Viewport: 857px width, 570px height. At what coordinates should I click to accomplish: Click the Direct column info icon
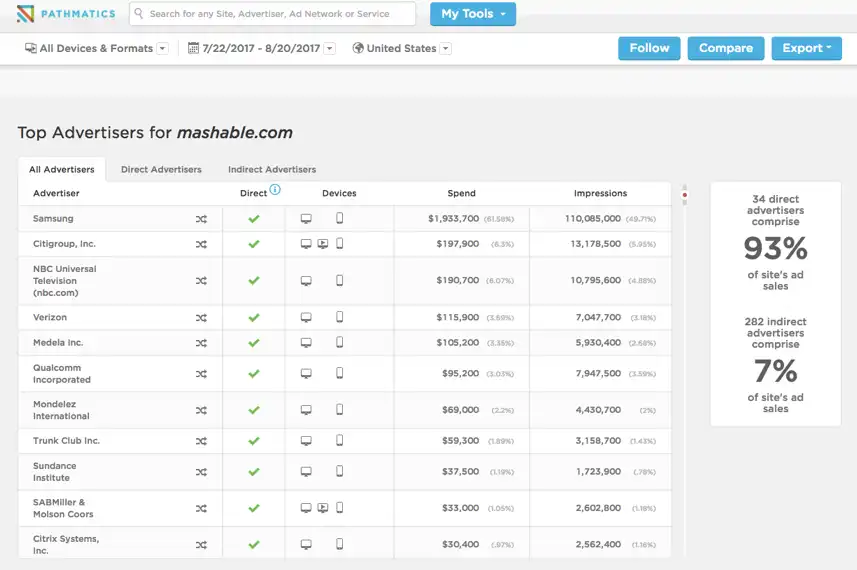tap(275, 190)
